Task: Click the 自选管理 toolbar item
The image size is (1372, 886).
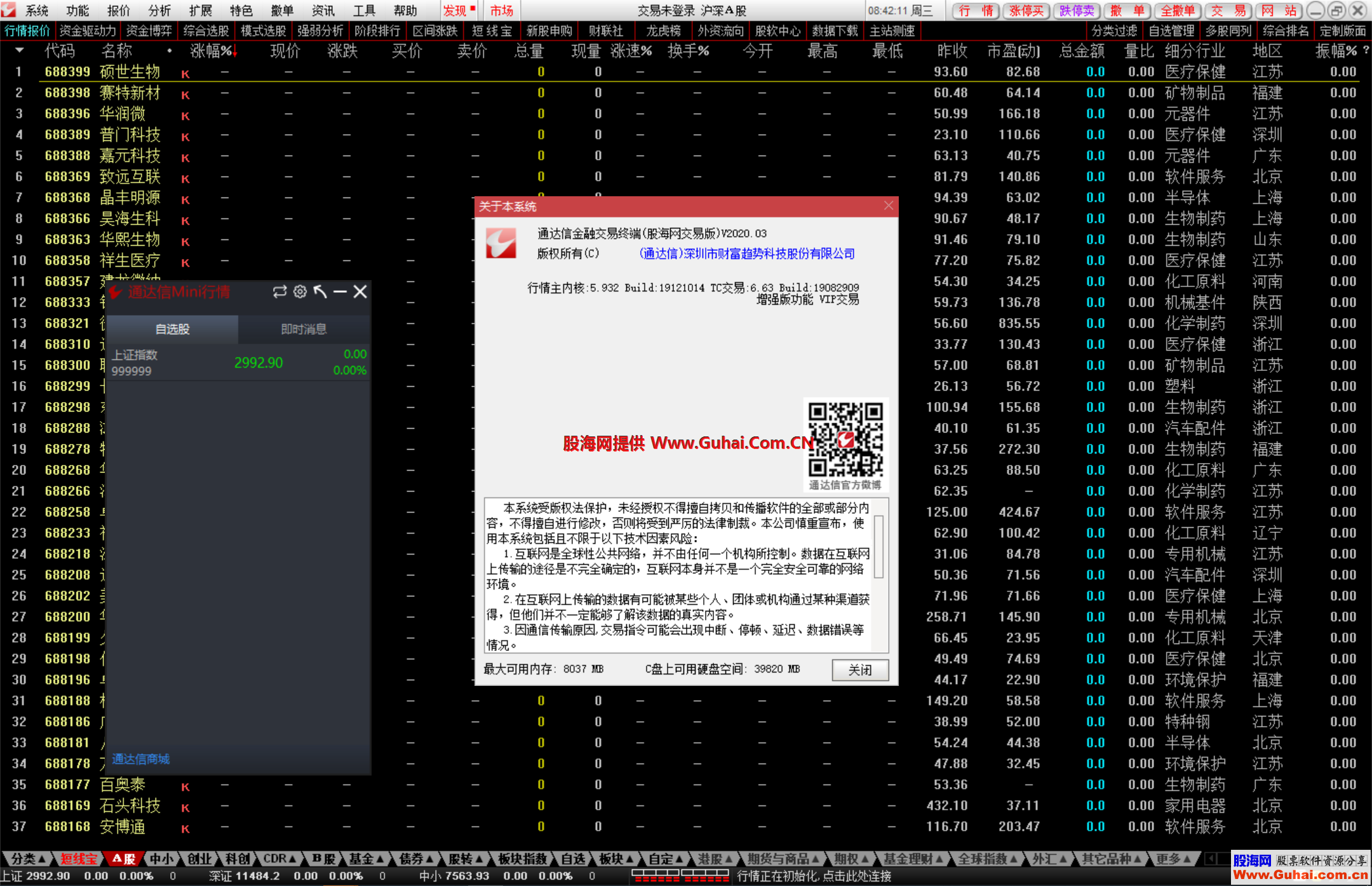Action: [1171, 30]
